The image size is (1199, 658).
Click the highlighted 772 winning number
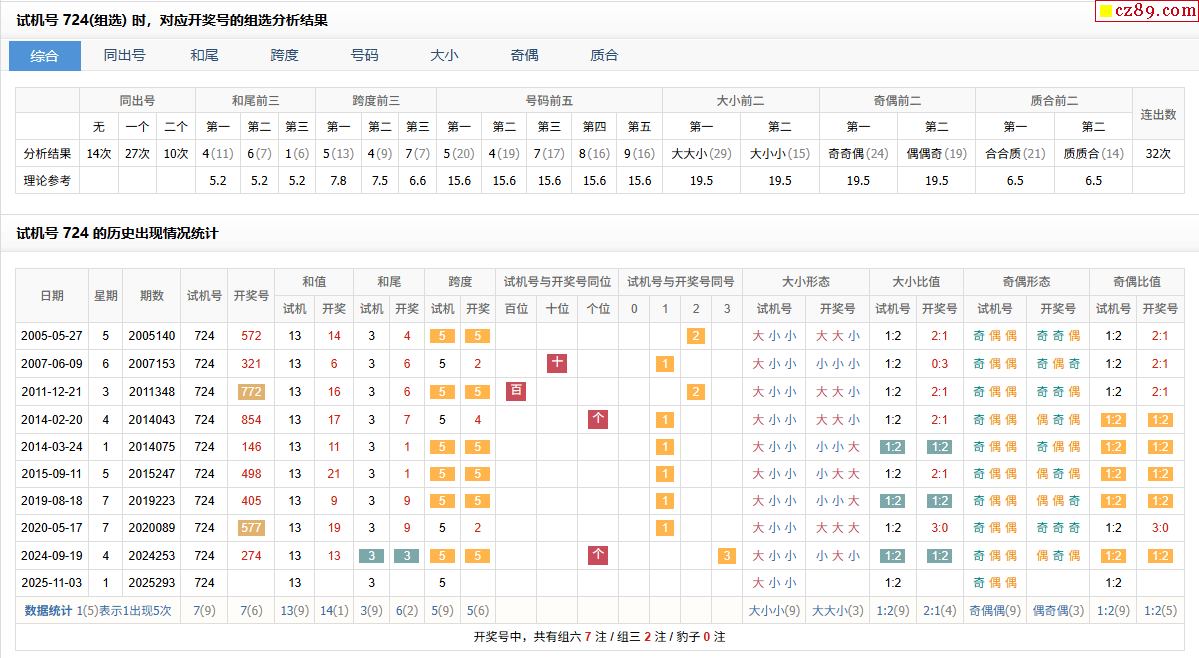pos(251,392)
